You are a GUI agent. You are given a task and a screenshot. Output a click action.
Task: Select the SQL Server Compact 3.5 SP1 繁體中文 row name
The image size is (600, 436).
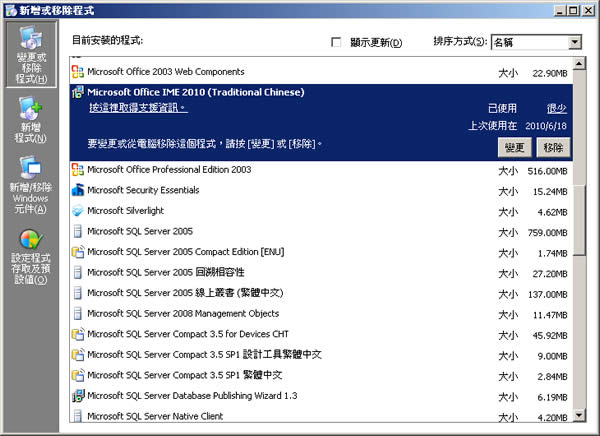[185, 375]
